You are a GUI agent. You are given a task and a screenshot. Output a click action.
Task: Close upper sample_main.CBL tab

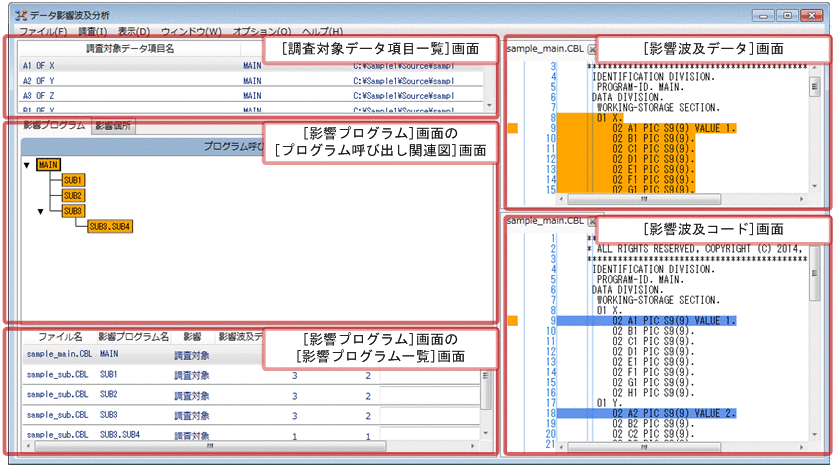coord(592,50)
